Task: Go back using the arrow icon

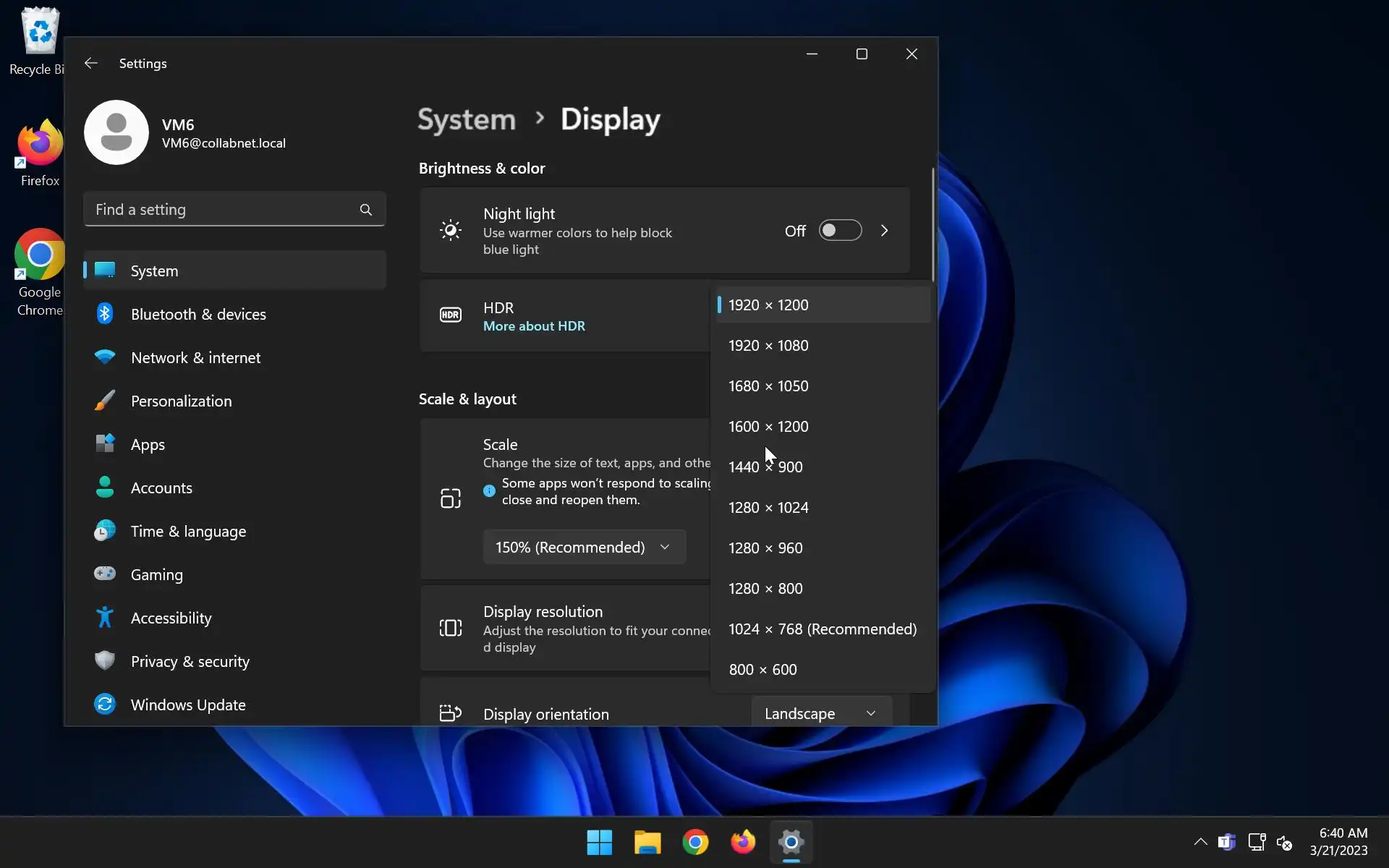Action: [91, 64]
